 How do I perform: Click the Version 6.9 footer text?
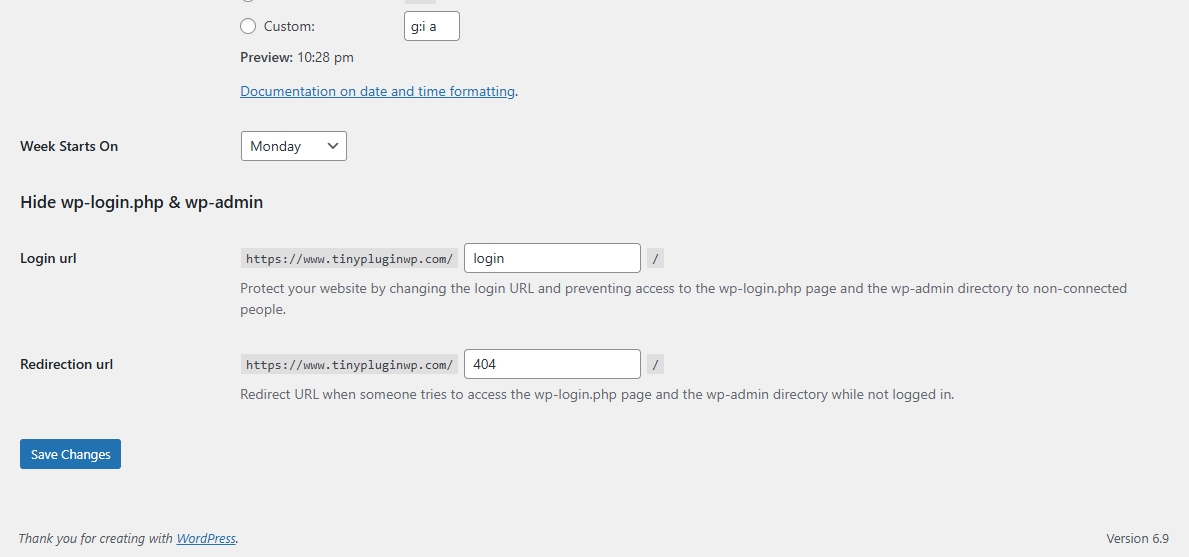click(x=1137, y=538)
